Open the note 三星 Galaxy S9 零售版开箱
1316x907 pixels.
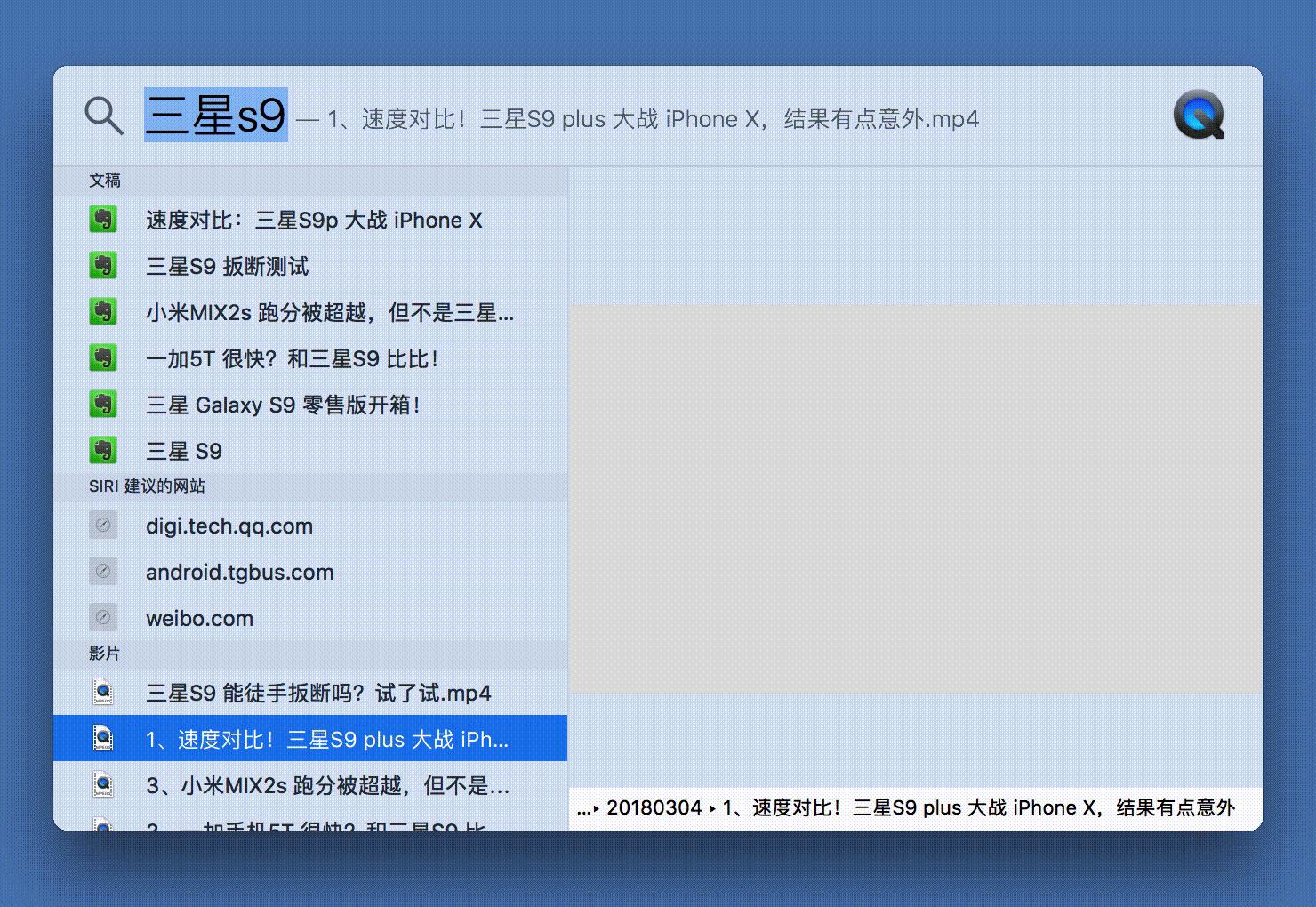285,405
